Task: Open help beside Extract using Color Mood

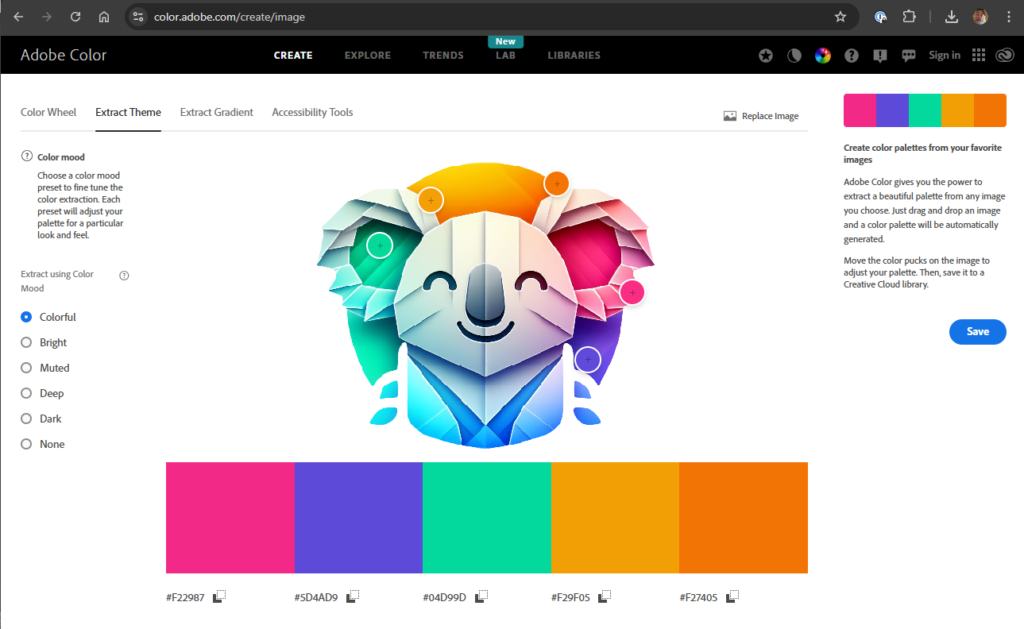Action: click(x=124, y=276)
